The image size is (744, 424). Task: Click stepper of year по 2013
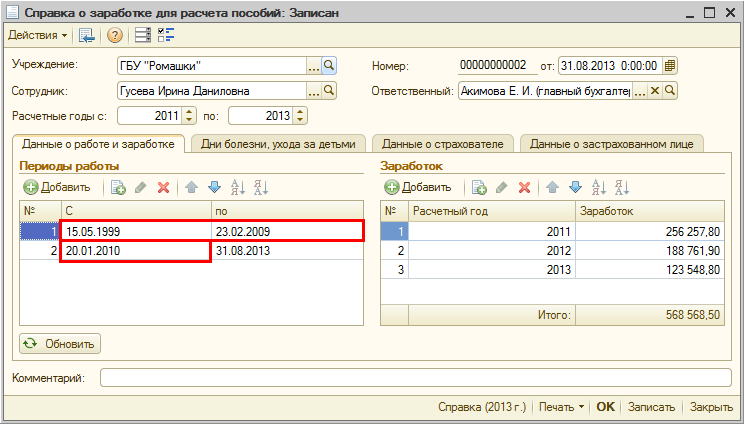(x=300, y=116)
